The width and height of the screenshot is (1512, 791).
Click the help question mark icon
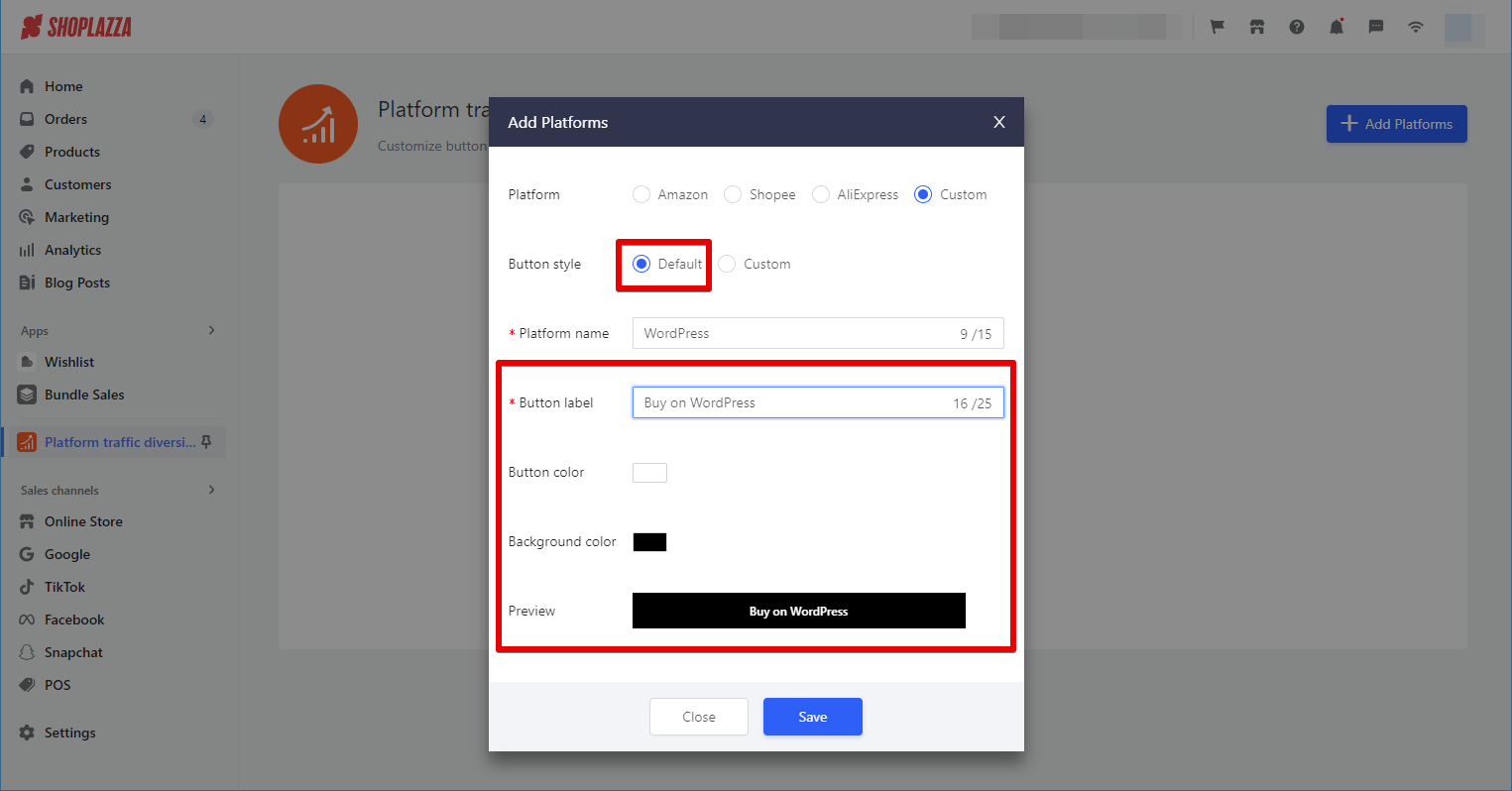1297,27
